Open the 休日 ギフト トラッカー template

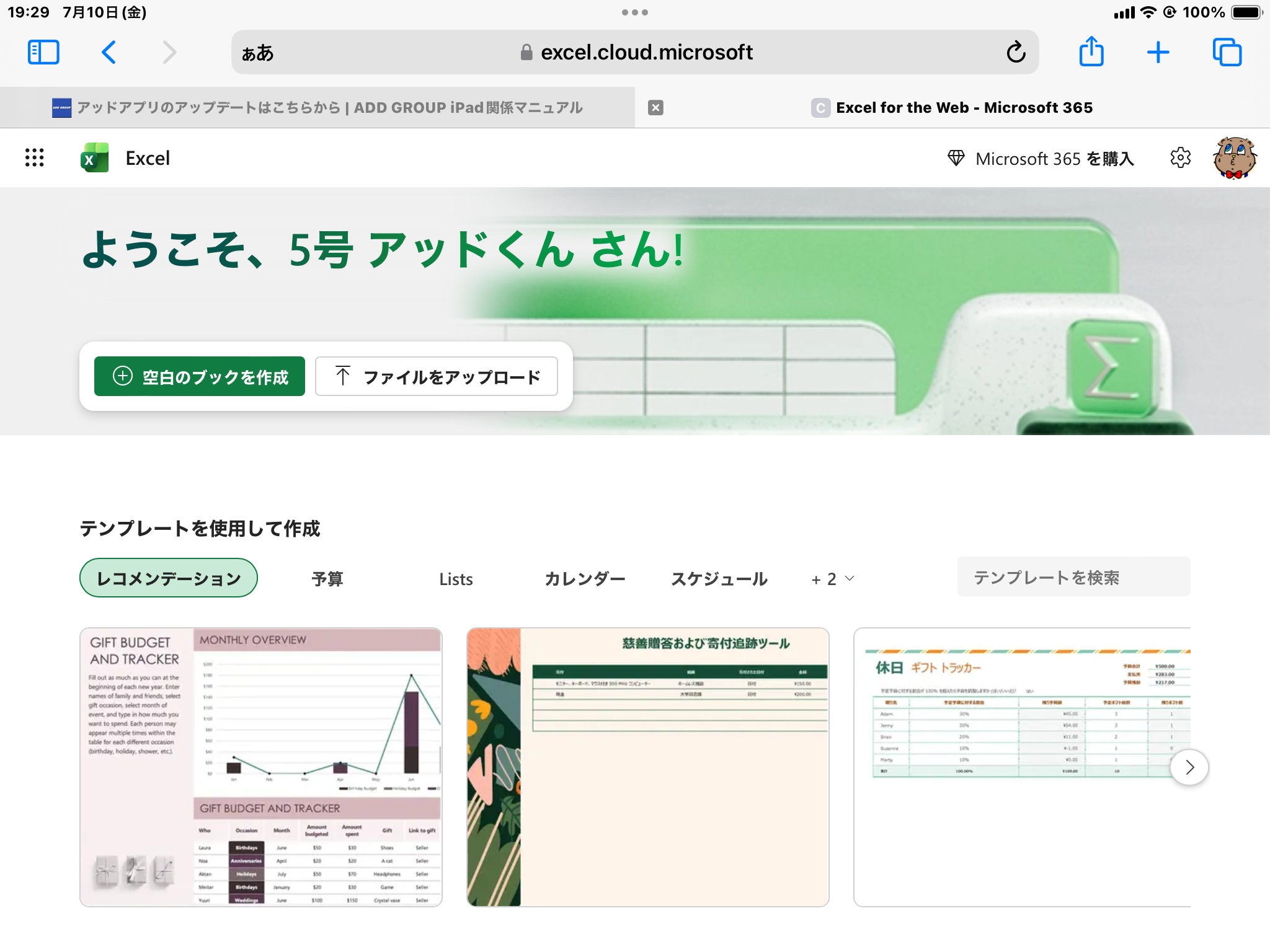[x=1022, y=767]
